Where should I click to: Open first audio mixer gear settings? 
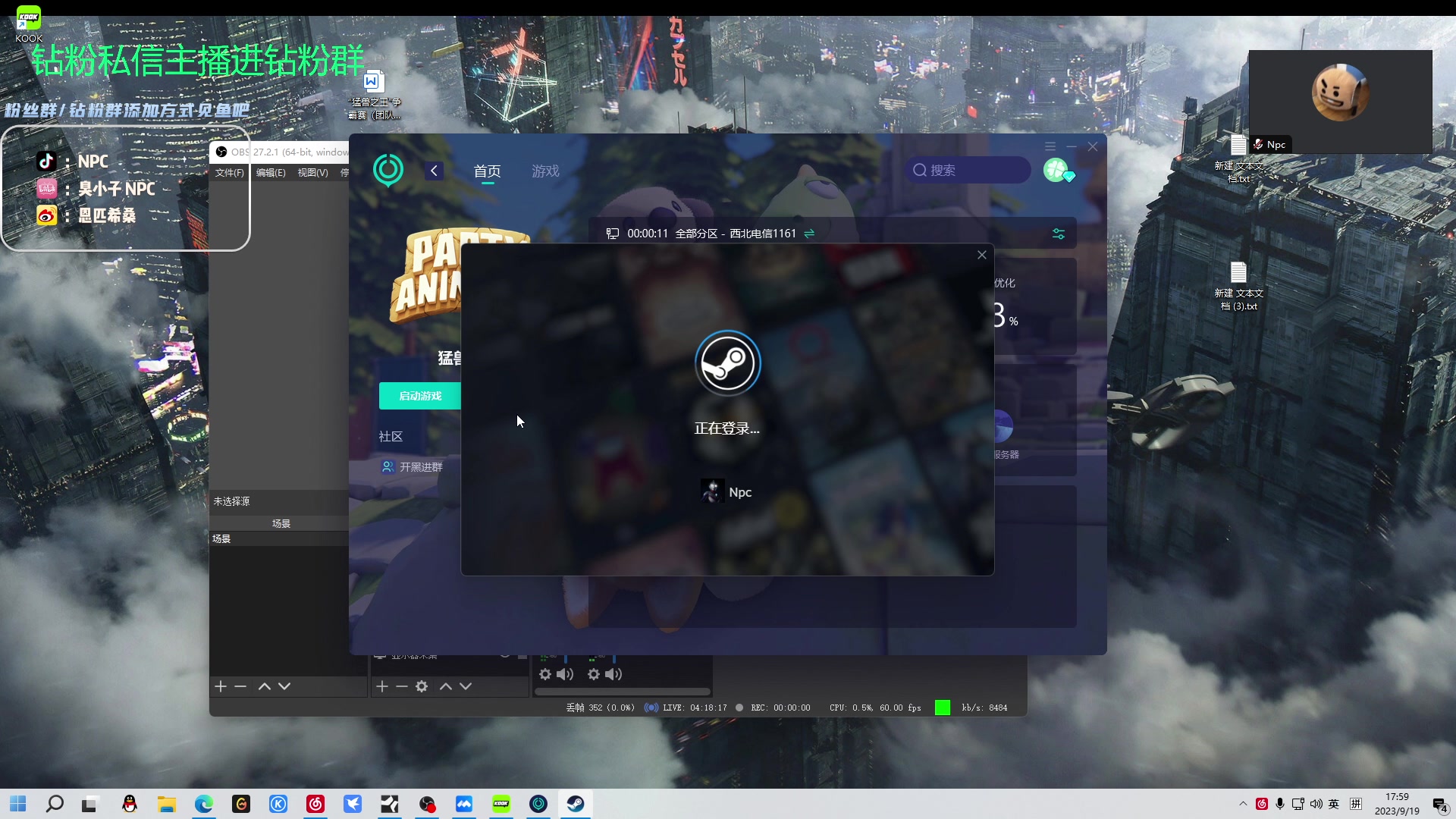(545, 674)
